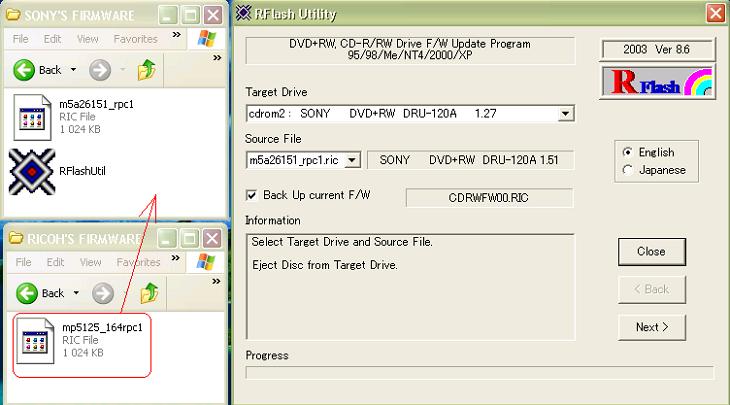
Task: Open Favorites menu in SONY'S FIRMWARE window
Action: (135, 39)
